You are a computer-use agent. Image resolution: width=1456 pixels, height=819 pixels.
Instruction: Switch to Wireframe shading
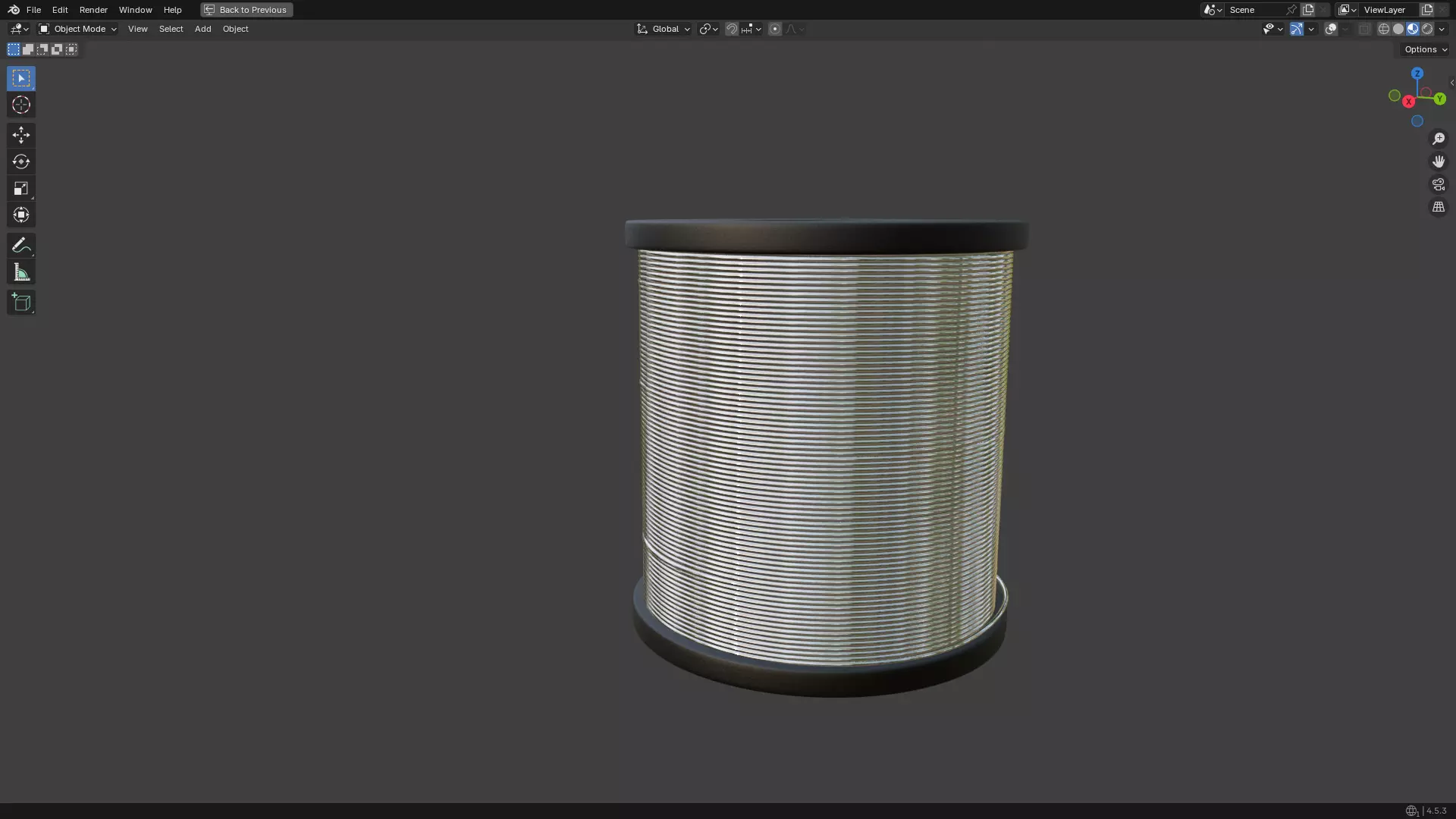1384,29
